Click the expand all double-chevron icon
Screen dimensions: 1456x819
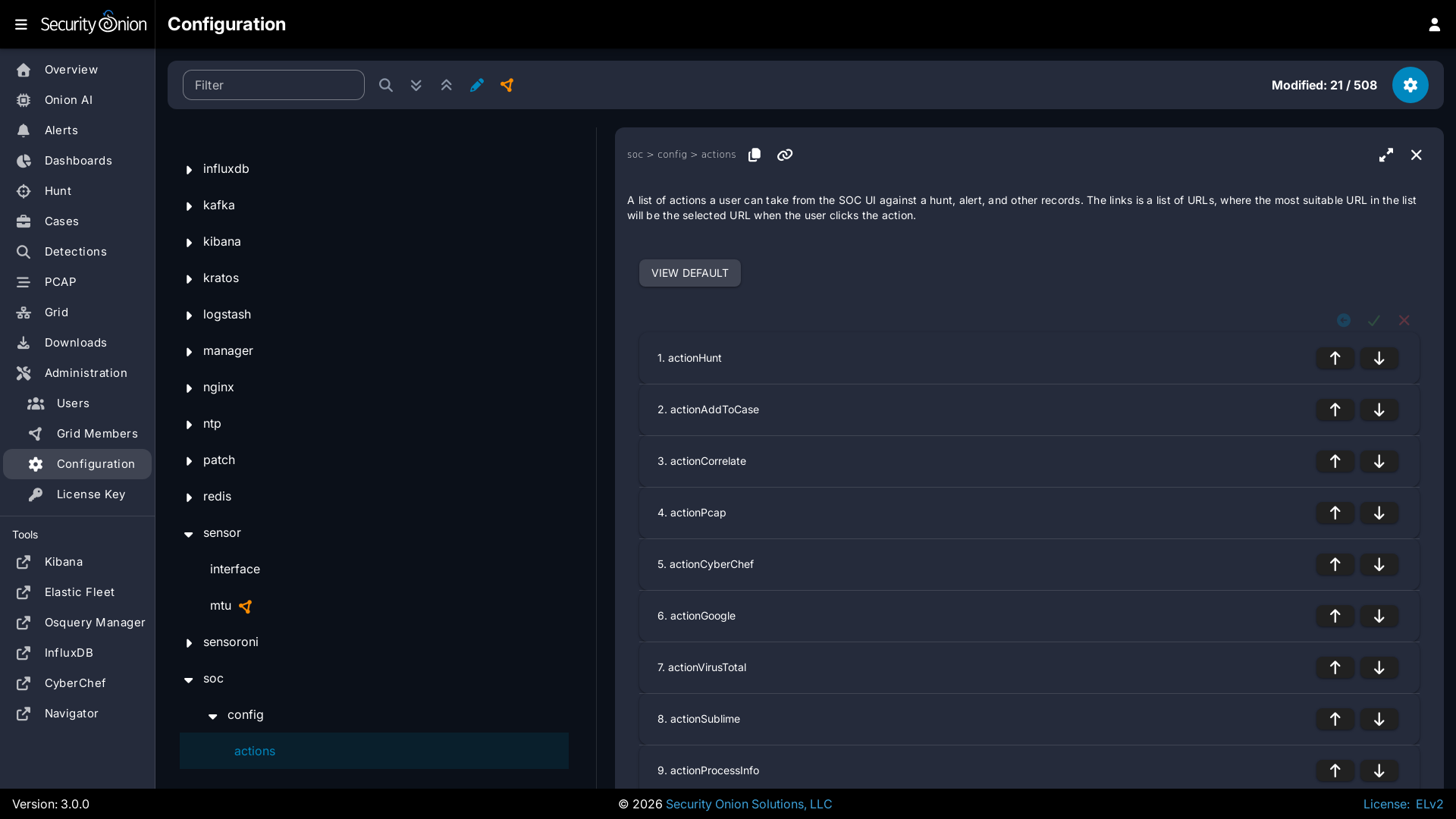pyautogui.click(x=416, y=85)
